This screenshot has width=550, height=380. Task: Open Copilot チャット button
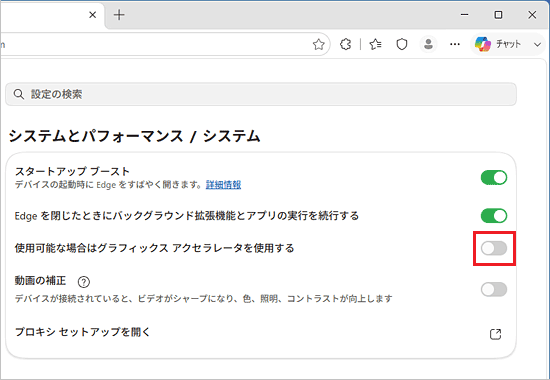[498, 44]
